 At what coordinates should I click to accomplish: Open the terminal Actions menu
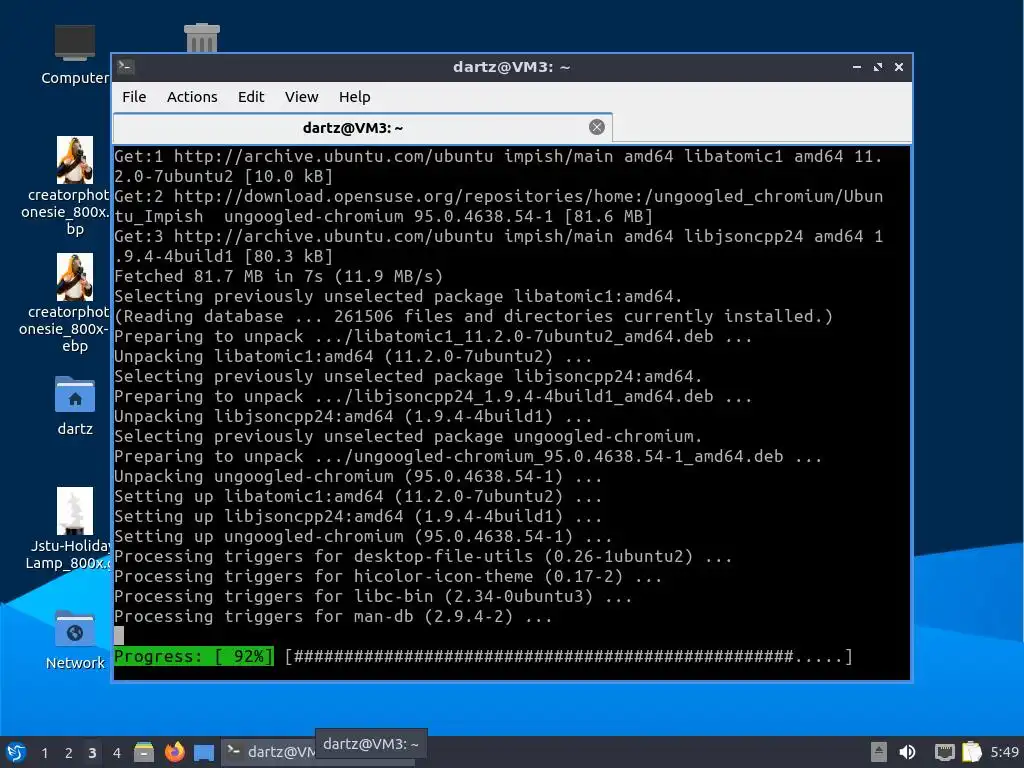(192, 97)
